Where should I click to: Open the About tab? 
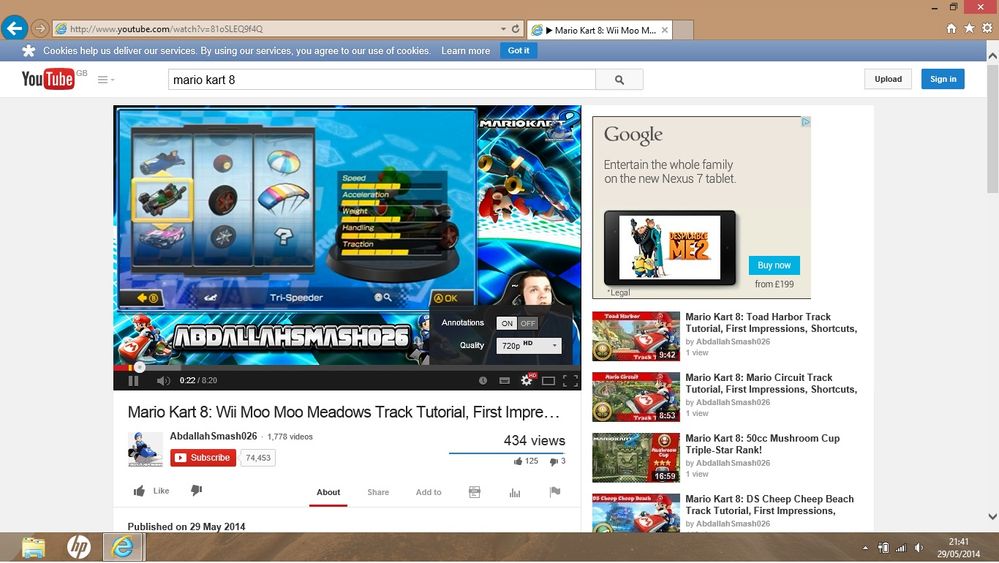(x=328, y=492)
